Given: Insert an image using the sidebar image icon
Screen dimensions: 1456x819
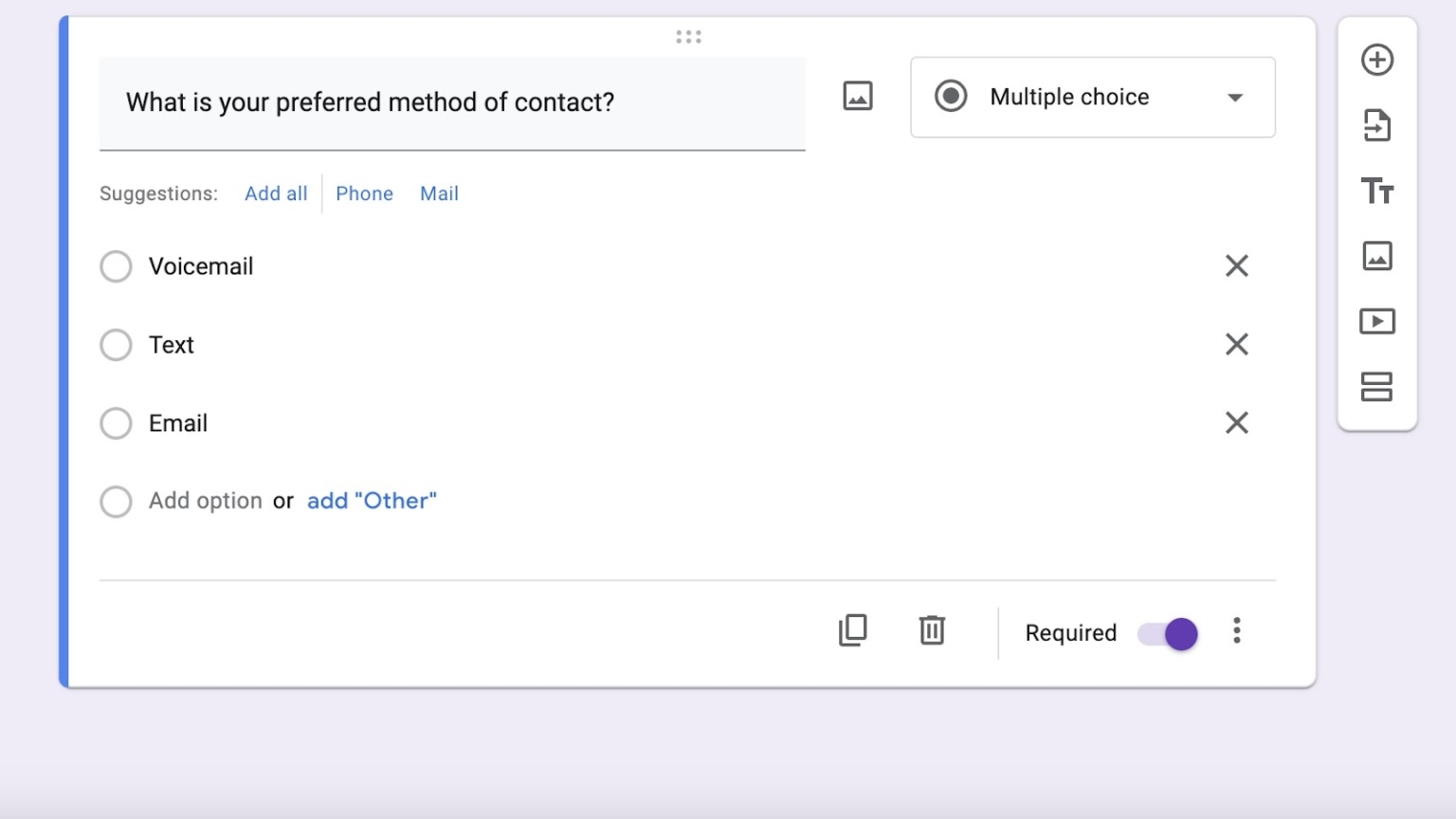Looking at the screenshot, I should click(x=1377, y=256).
